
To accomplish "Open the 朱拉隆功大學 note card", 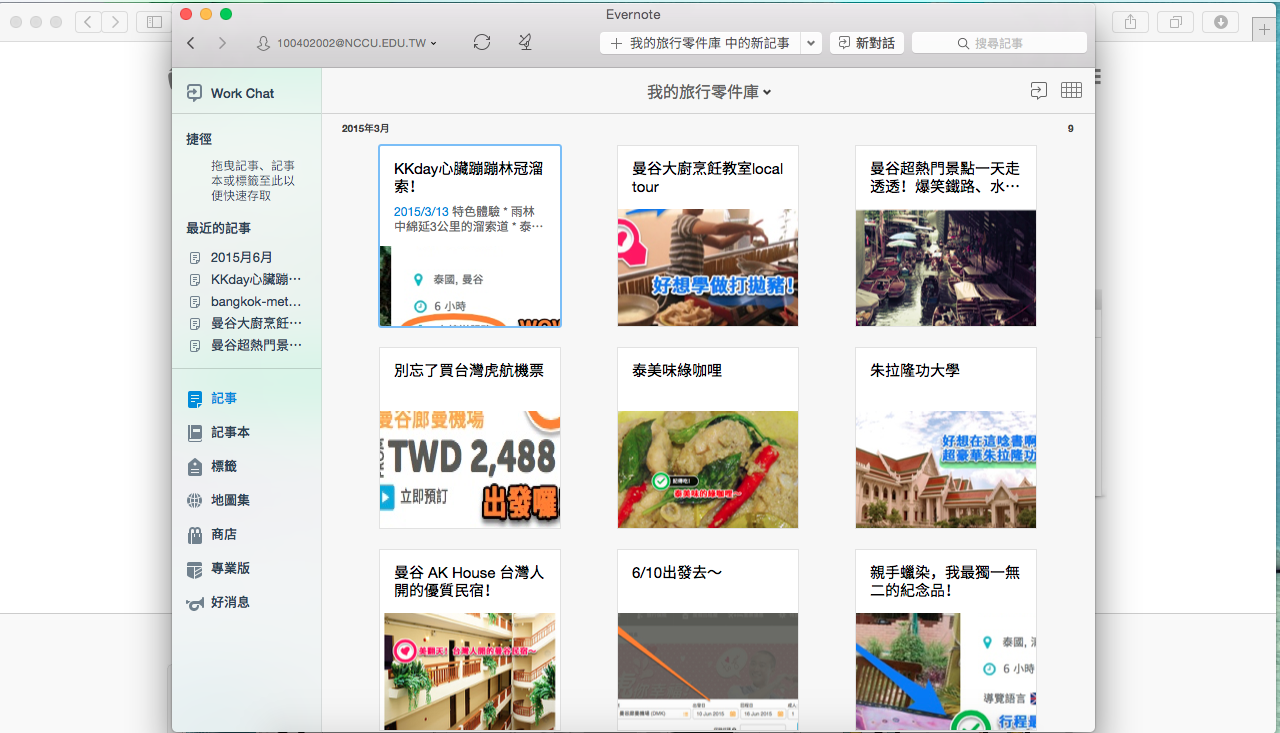I will coord(946,438).
